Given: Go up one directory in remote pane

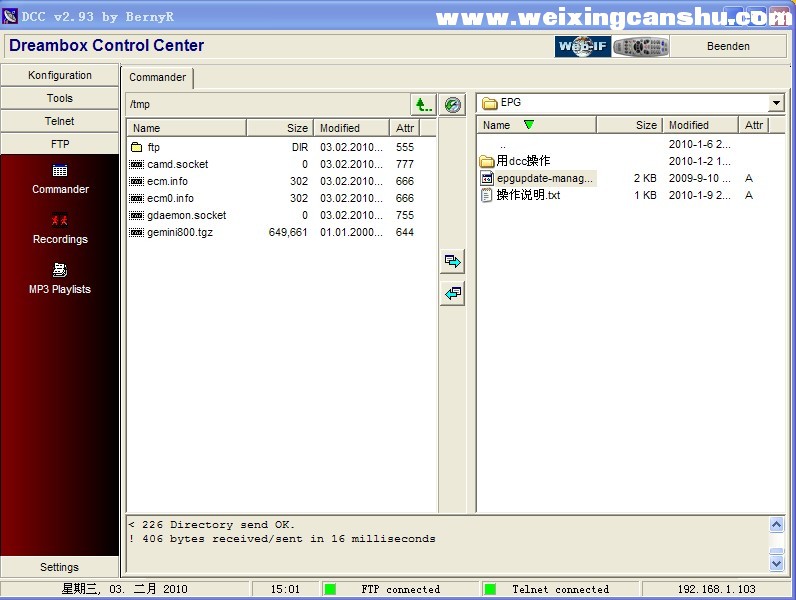Looking at the screenshot, I should pyautogui.click(x=423, y=105).
